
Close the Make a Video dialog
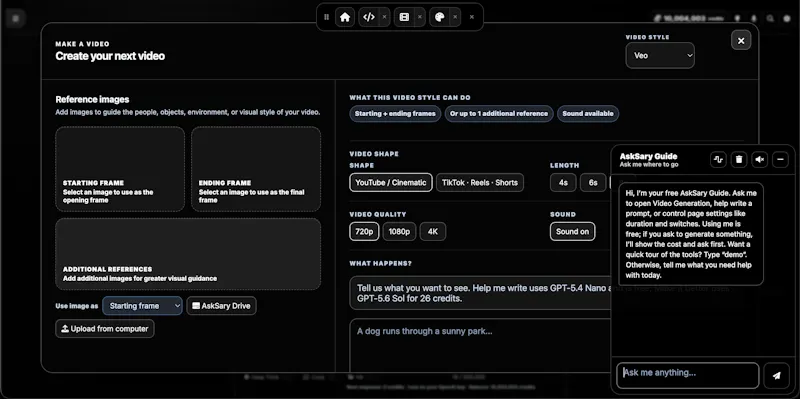(x=741, y=40)
